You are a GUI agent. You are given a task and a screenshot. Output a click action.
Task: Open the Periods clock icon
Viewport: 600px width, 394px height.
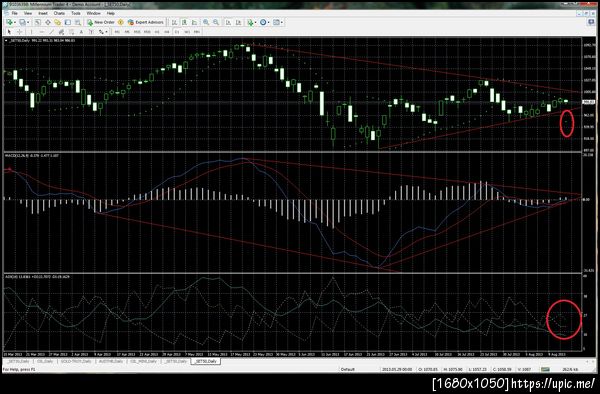click(263, 22)
